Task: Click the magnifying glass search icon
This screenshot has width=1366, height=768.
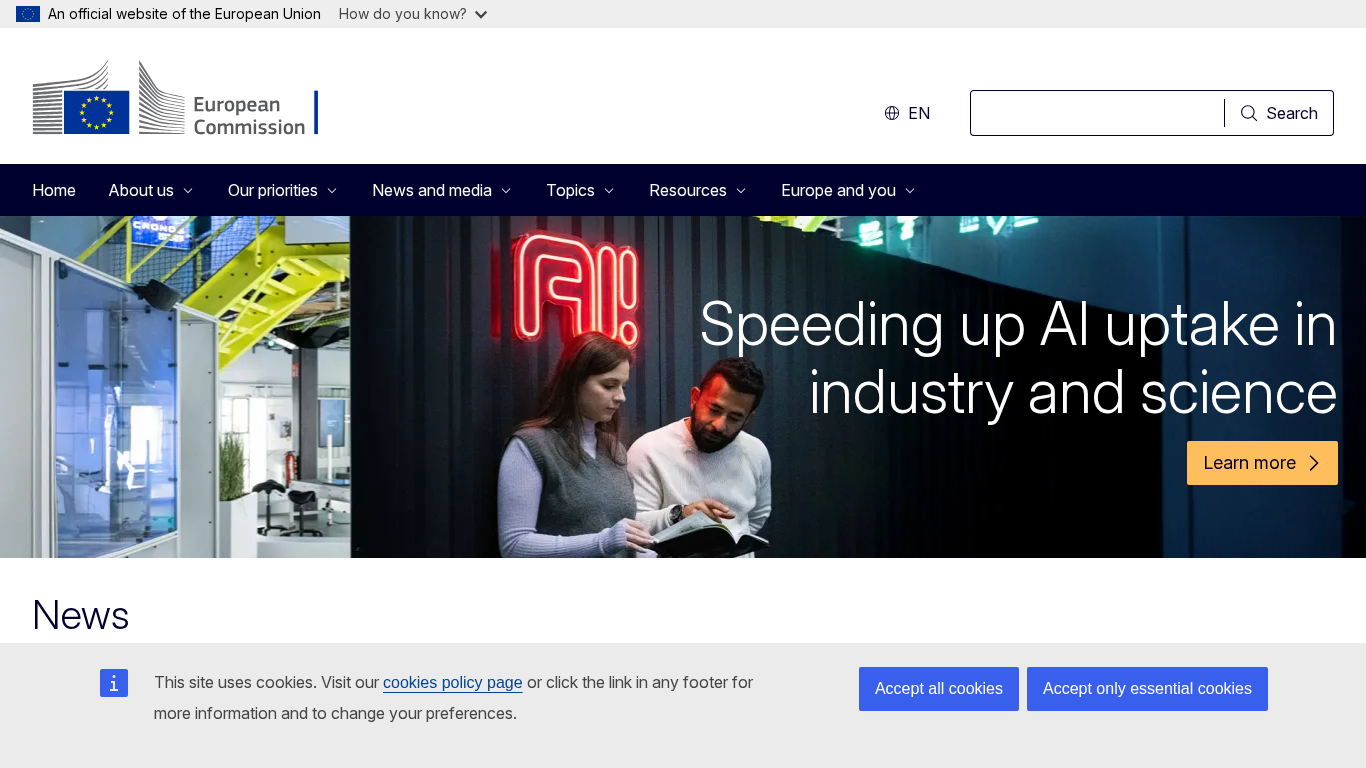Action: [1249, 113]
